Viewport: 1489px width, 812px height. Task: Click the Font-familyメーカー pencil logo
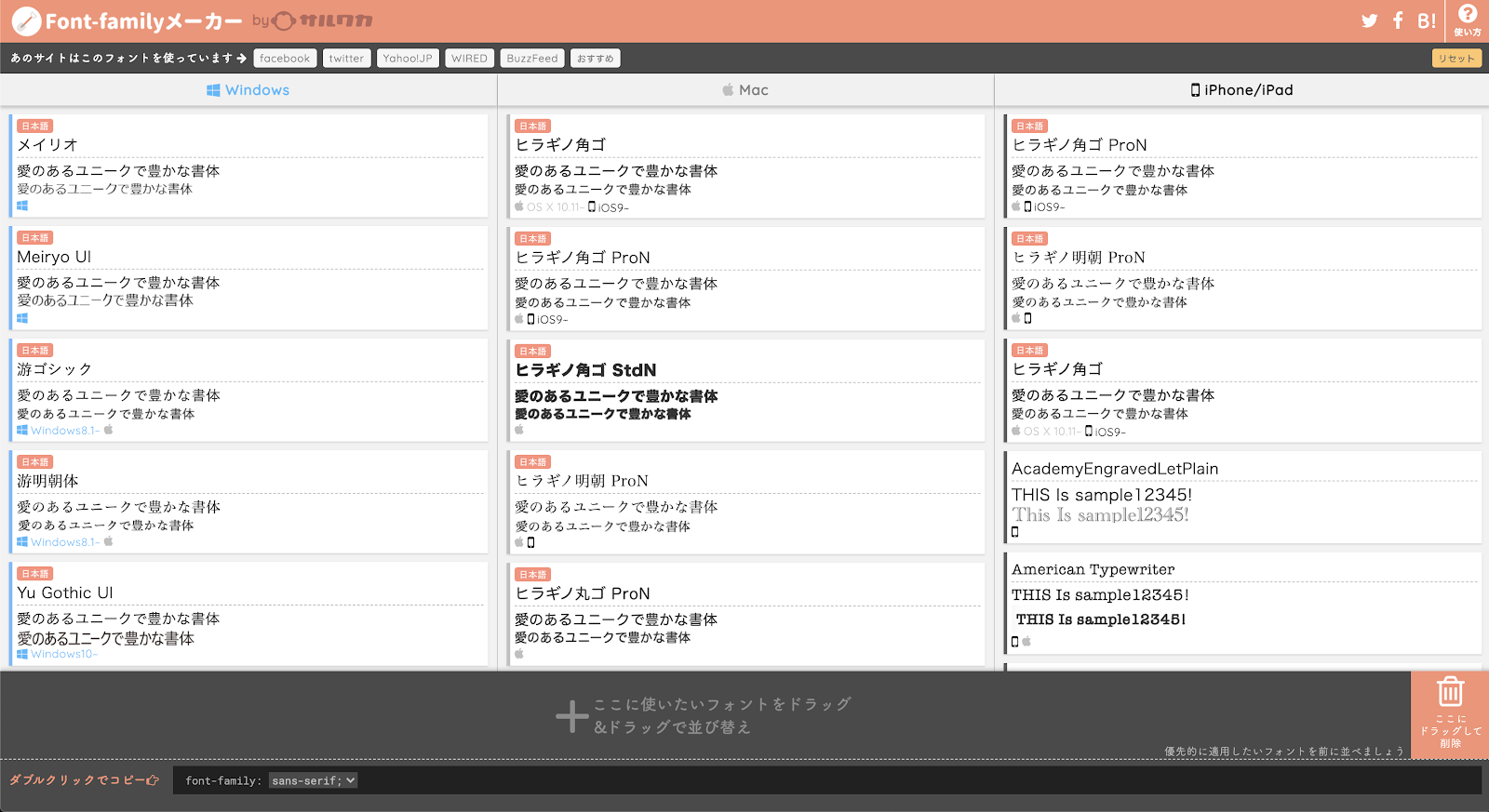coord(26,20)
